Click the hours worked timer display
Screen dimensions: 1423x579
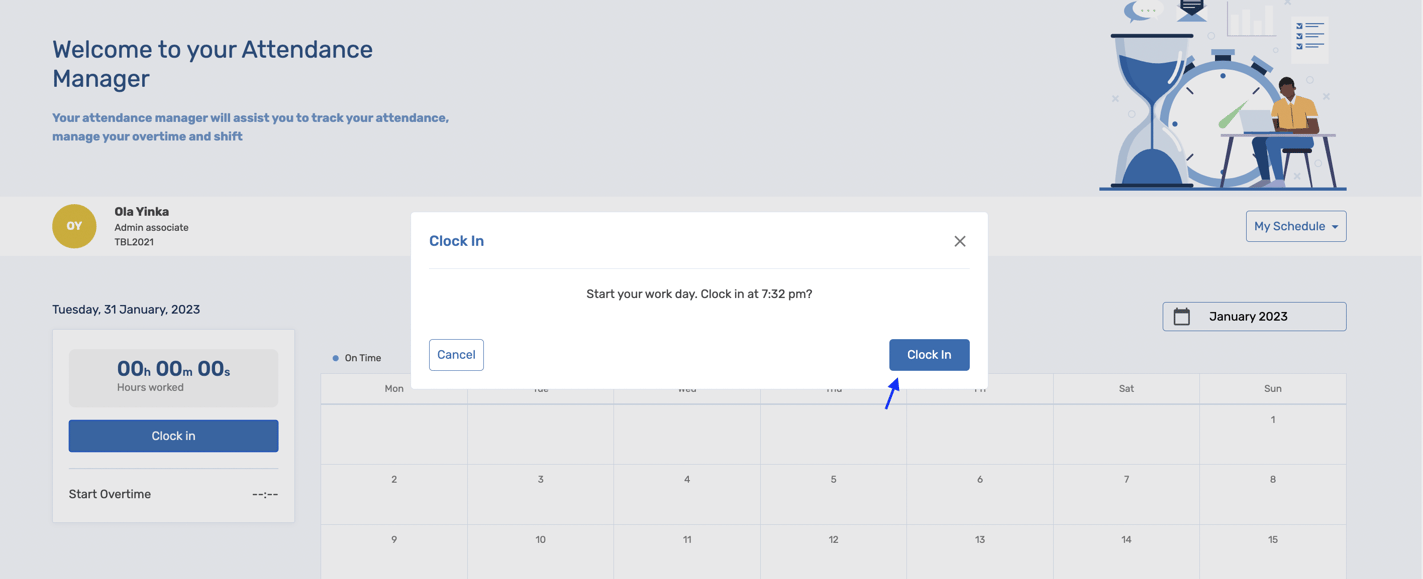173,377
